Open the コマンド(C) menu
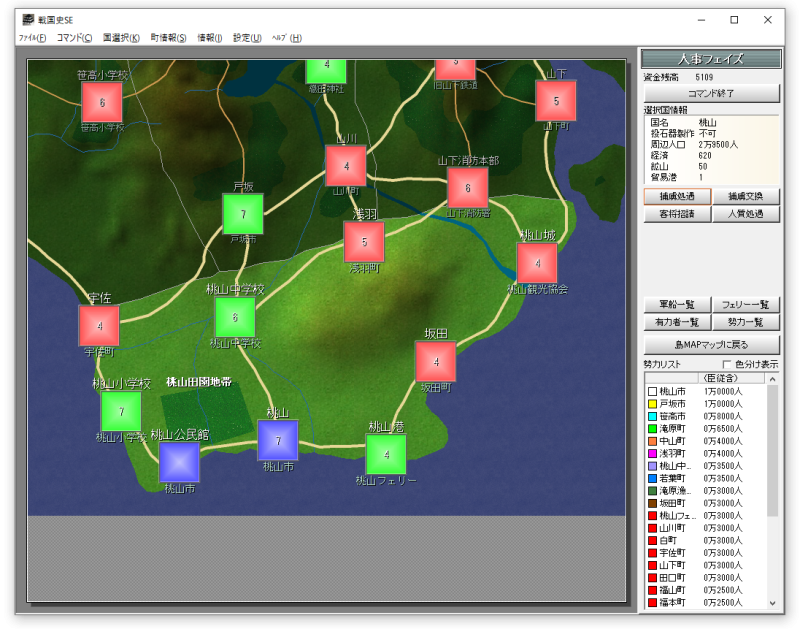The width and height of the screenshot is (800, 629). click(74, 38)
